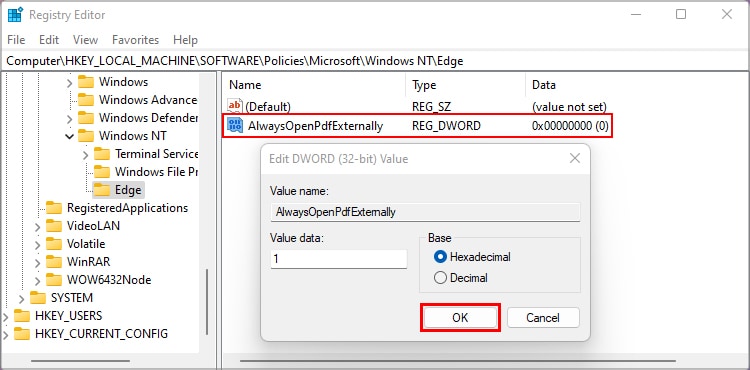Click the (Default) string value icon

click(235, 106)
